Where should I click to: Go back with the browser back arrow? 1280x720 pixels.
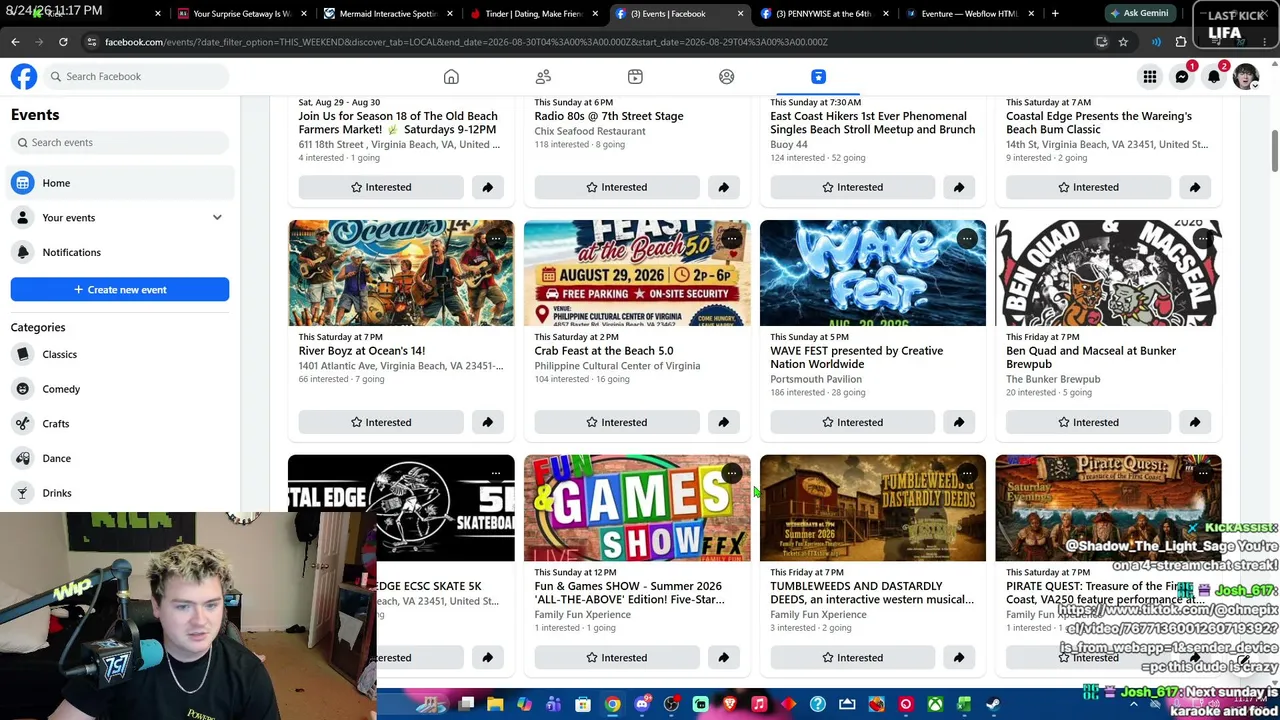(x=15, y=42)
